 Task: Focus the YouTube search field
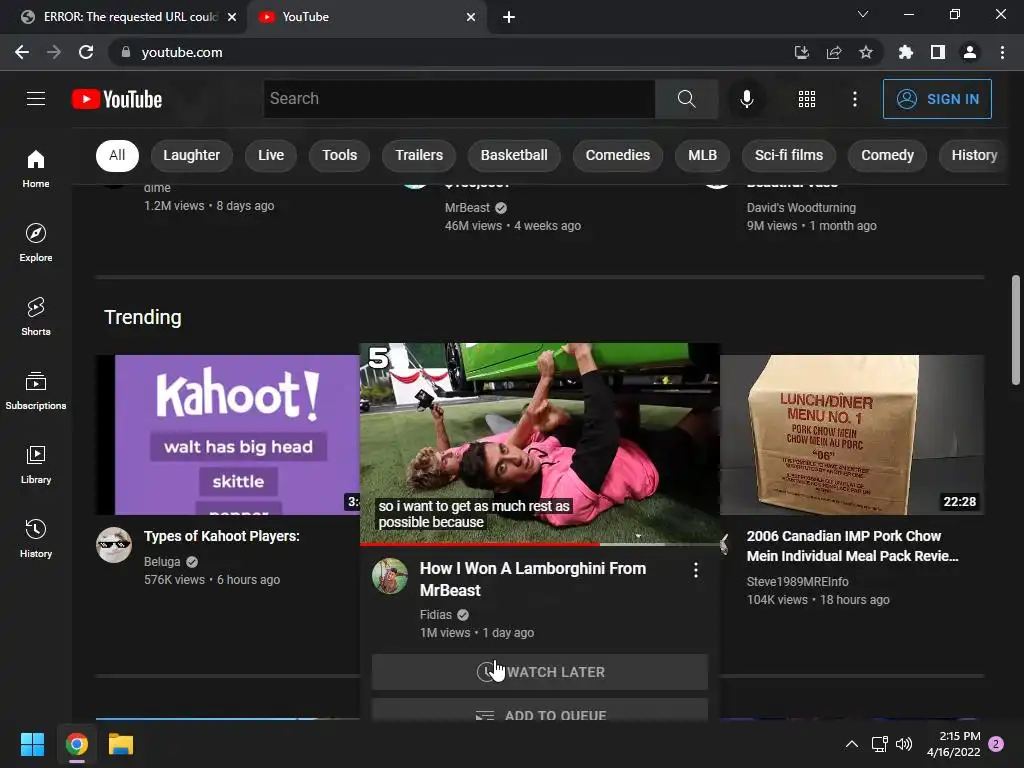[x=459, y=99]
